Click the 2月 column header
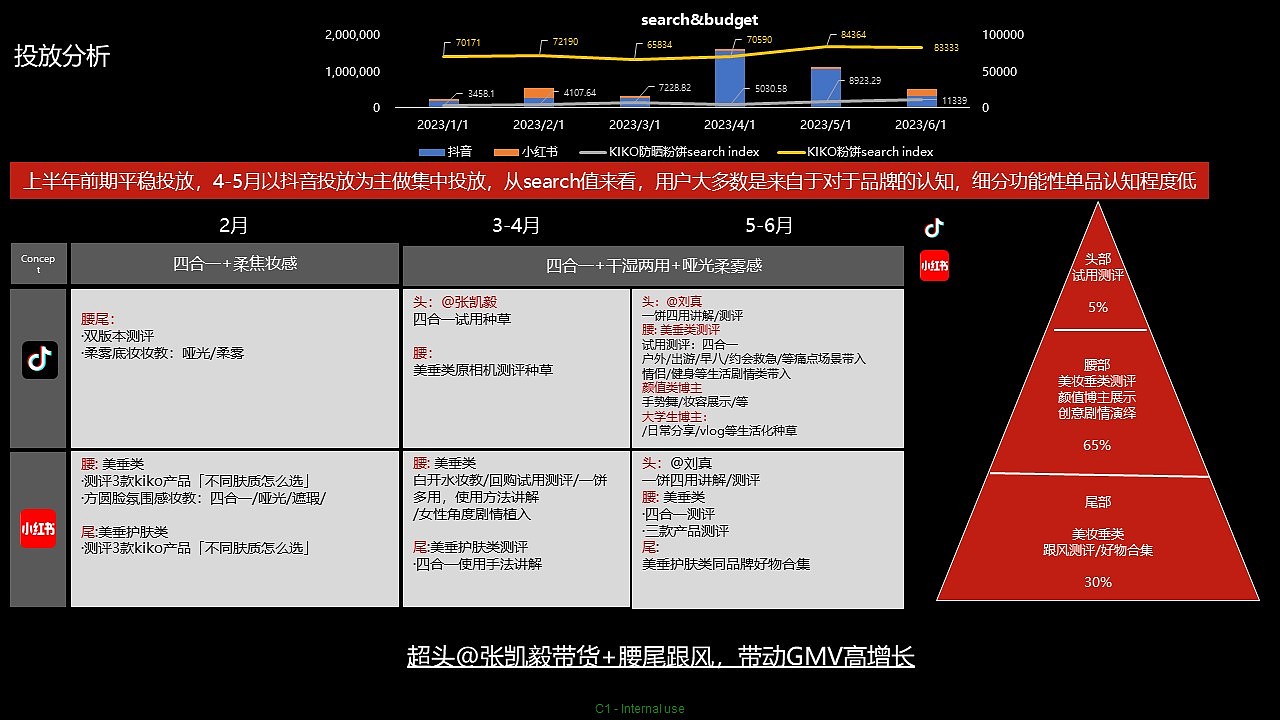Screen dimensions: 1280x720 pyautogui.click(x=233, y=225)
